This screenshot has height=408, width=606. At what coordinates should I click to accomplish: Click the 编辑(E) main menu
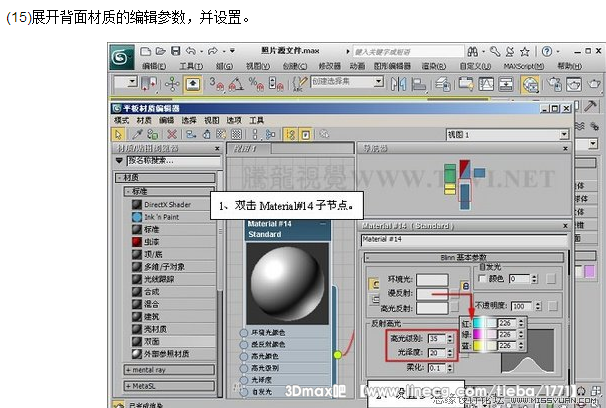[x=154, y=66]
